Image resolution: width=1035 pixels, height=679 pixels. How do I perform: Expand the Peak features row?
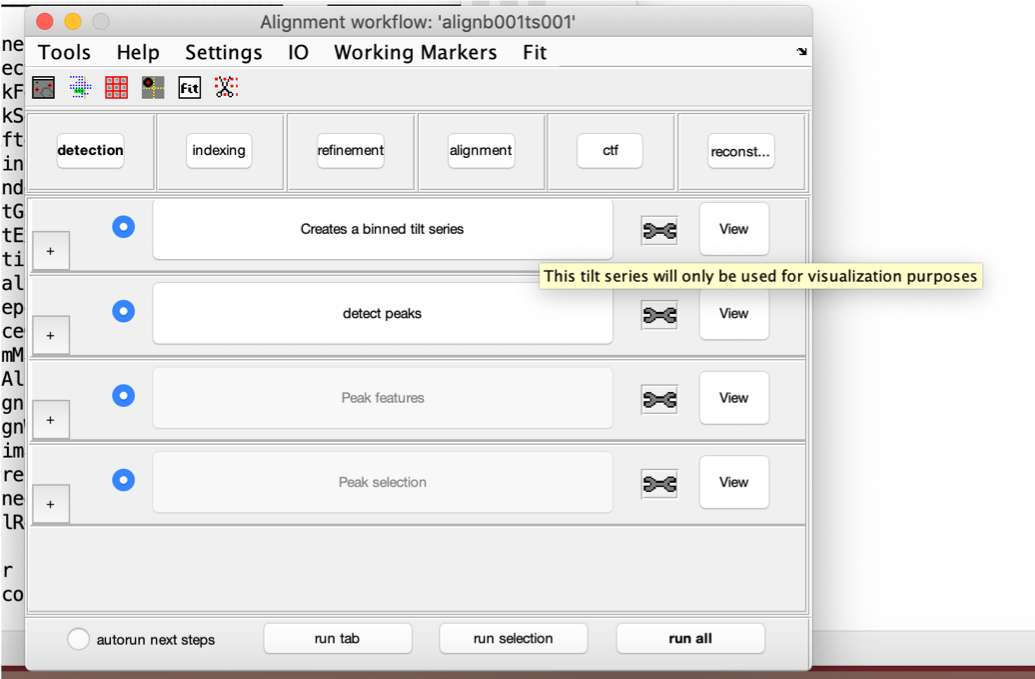(51, 422)
